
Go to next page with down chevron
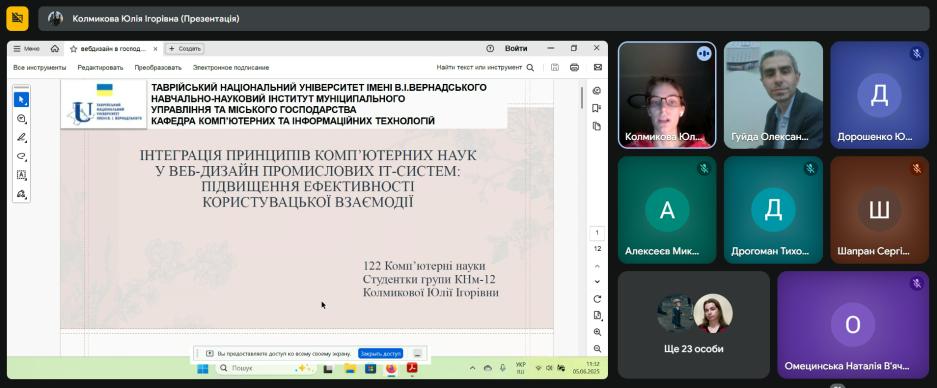click(x=597, y=282)
